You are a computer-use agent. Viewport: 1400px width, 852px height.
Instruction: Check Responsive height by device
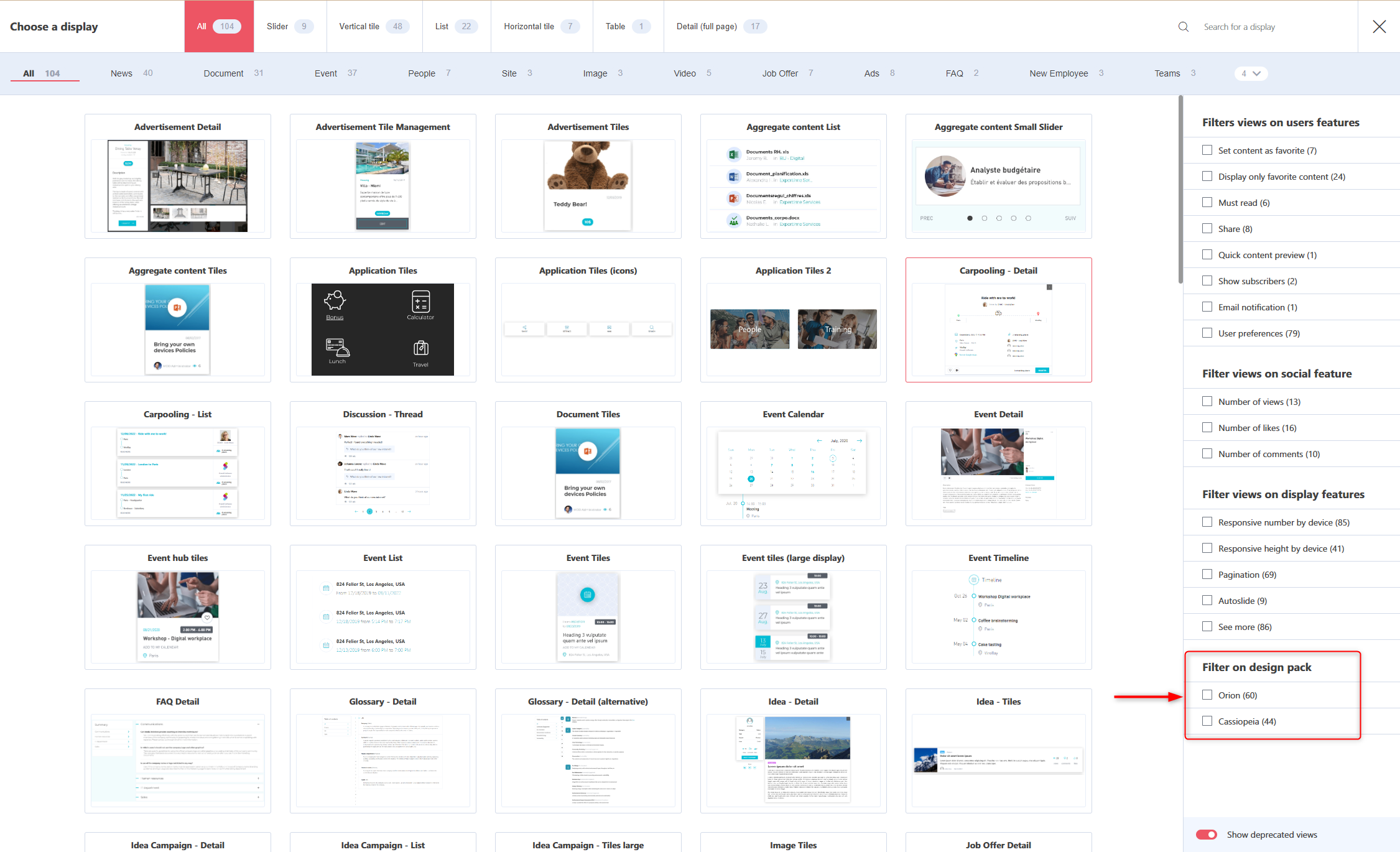point(1207,548)
